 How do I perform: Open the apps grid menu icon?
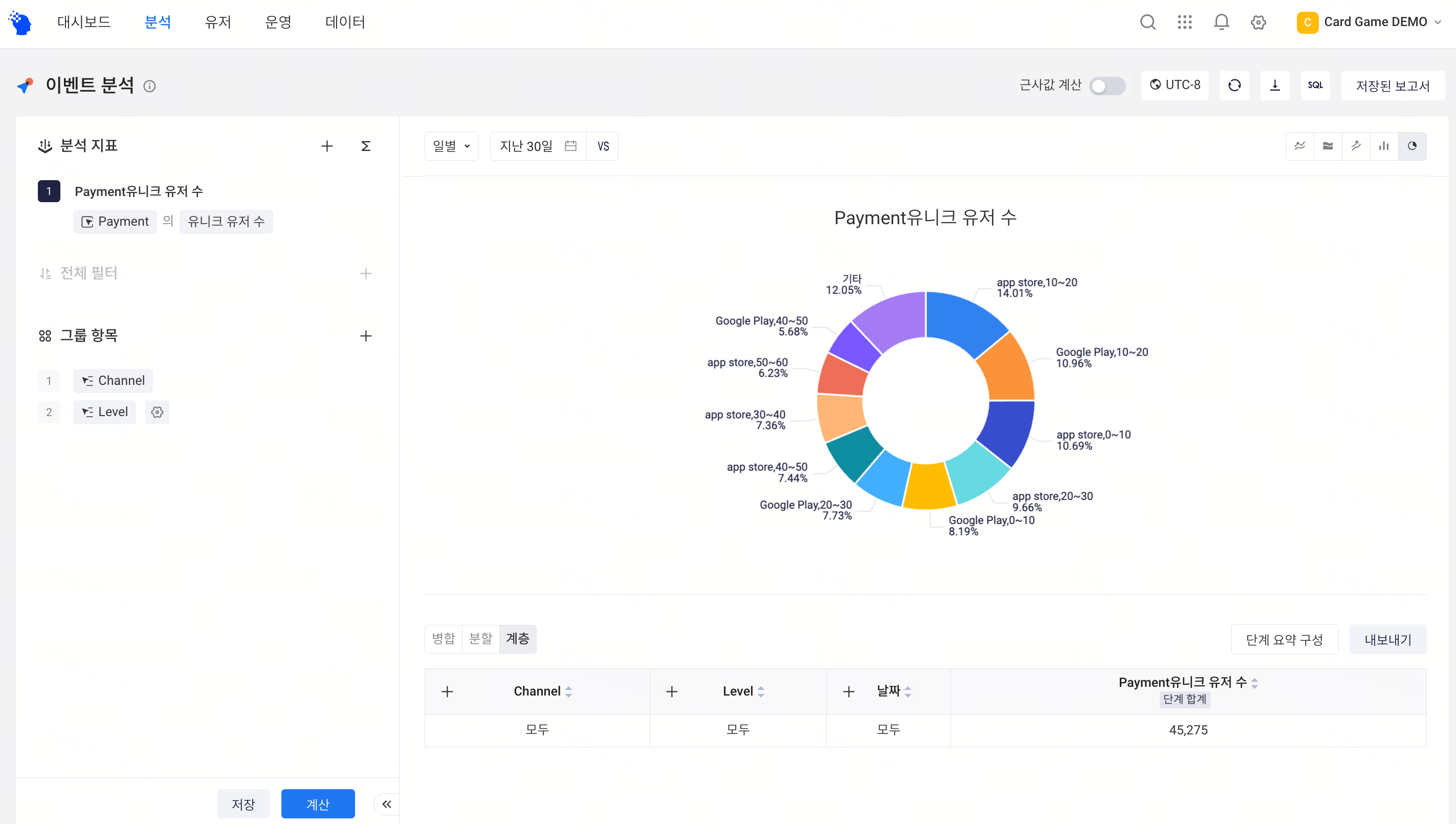(1184, 22)
